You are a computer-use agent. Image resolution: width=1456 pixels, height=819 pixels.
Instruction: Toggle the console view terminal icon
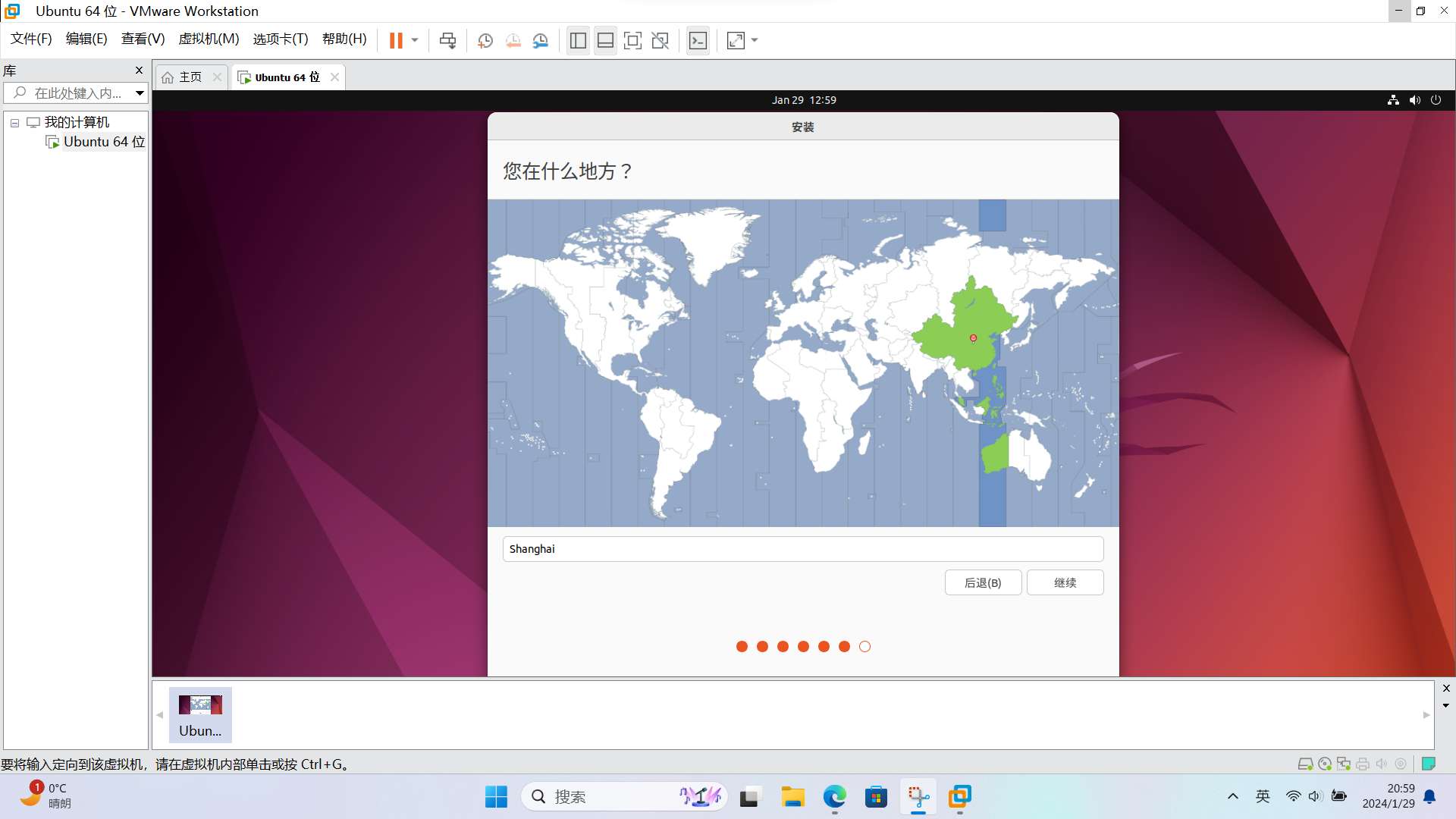point(698,40)
